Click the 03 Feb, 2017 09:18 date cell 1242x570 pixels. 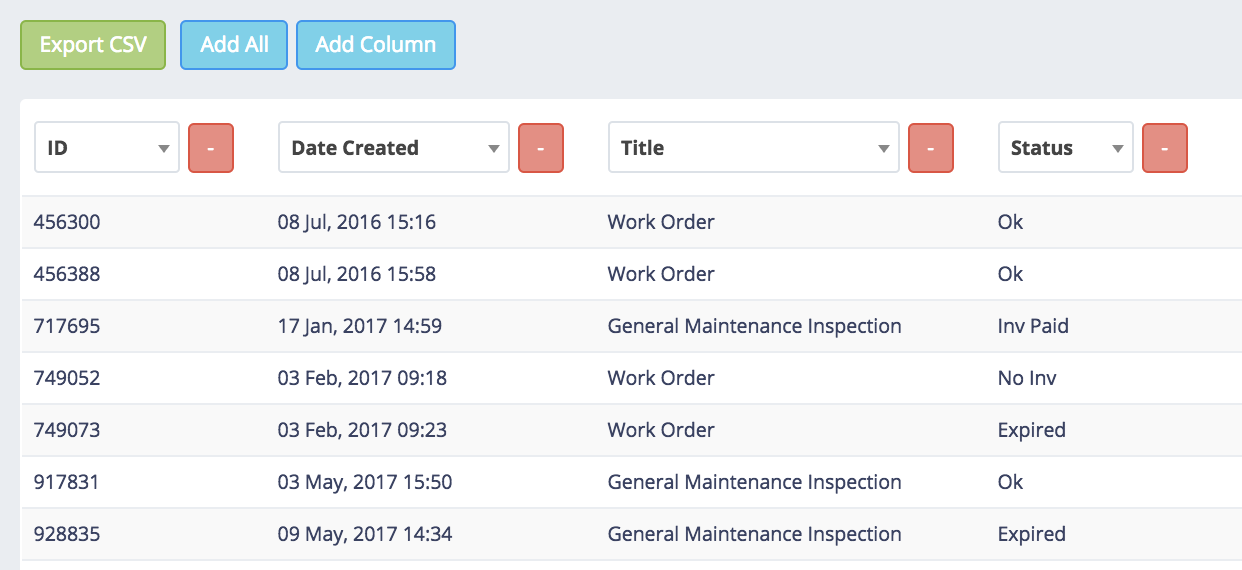tap(362, 378)
